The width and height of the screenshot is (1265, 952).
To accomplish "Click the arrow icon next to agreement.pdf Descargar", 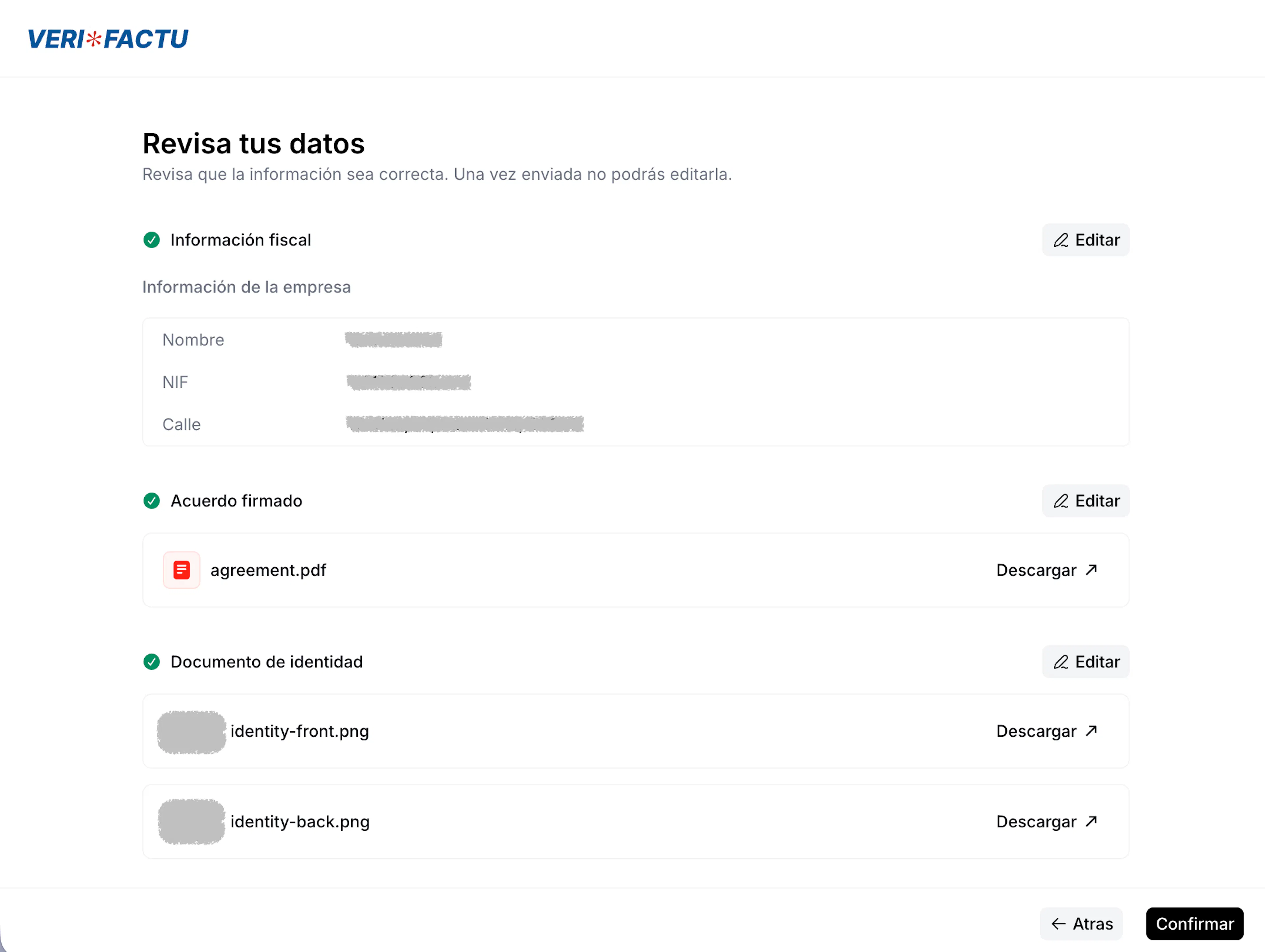I will pos(1091,569).
